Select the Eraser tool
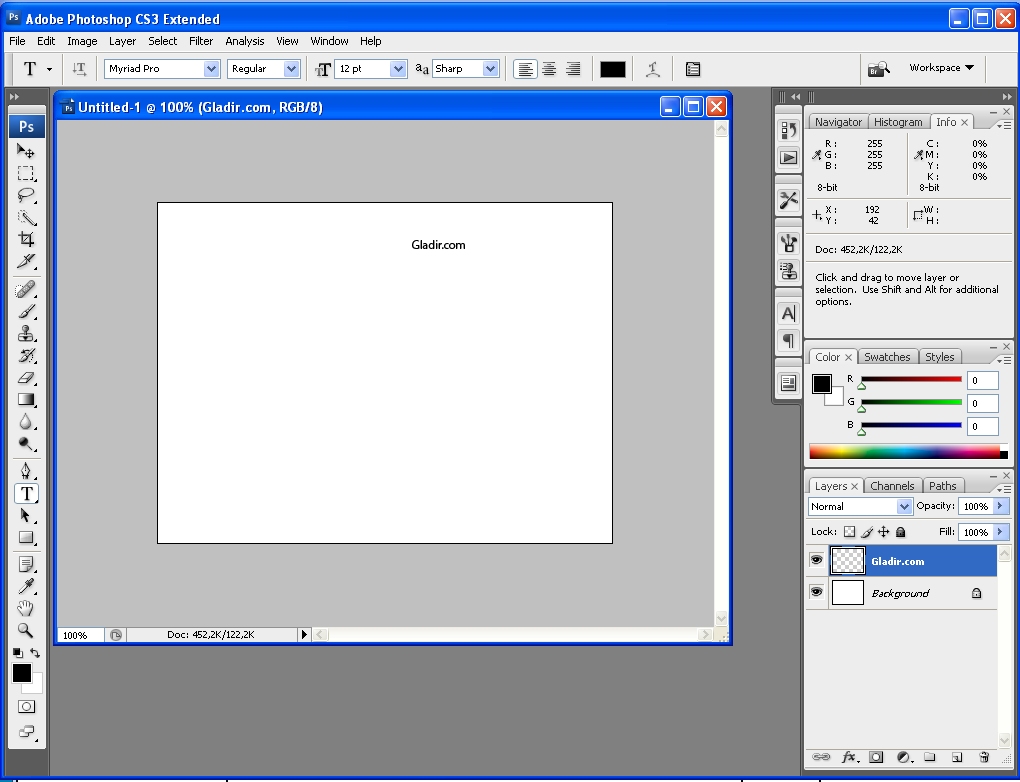 pos(26,378)
